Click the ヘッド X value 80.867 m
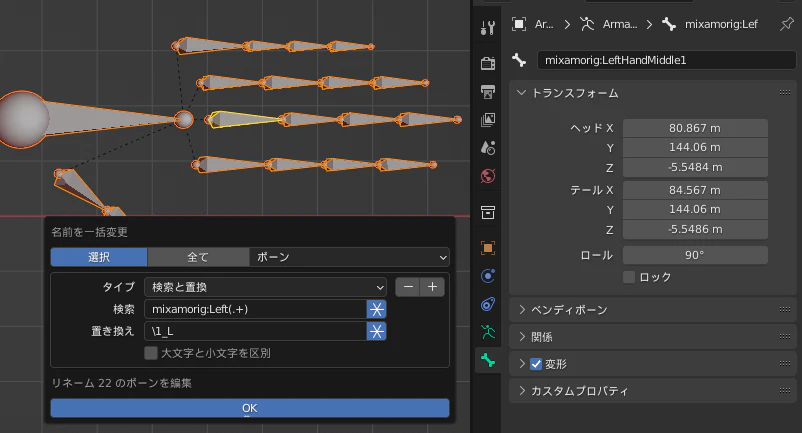The width and height of the screenshot is (802, 433). click(695, 128)
